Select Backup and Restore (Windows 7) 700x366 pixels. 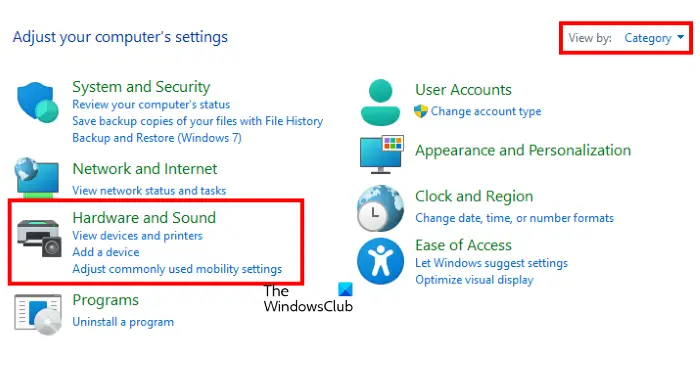(x=157, y=137)
